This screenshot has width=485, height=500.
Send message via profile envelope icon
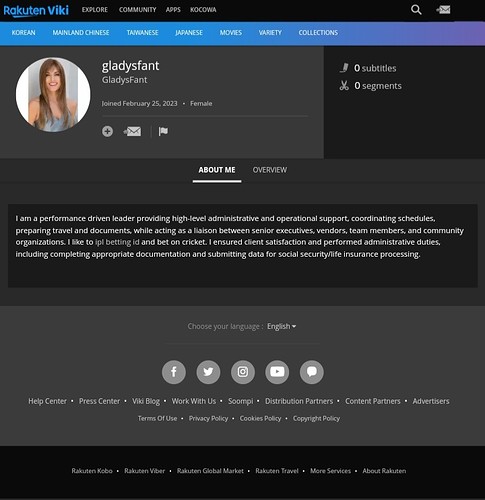pos(132,131)
